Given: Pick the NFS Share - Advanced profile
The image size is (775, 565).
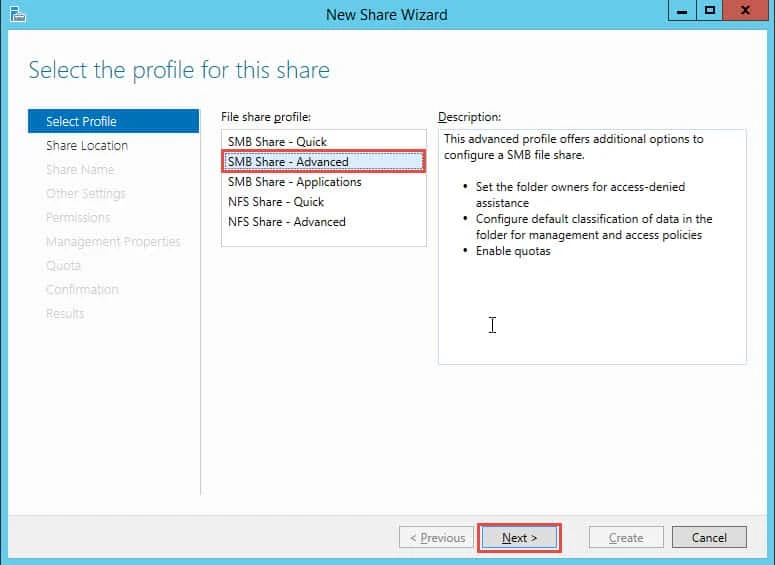Looking at the screenshot, I should point(324,222).
